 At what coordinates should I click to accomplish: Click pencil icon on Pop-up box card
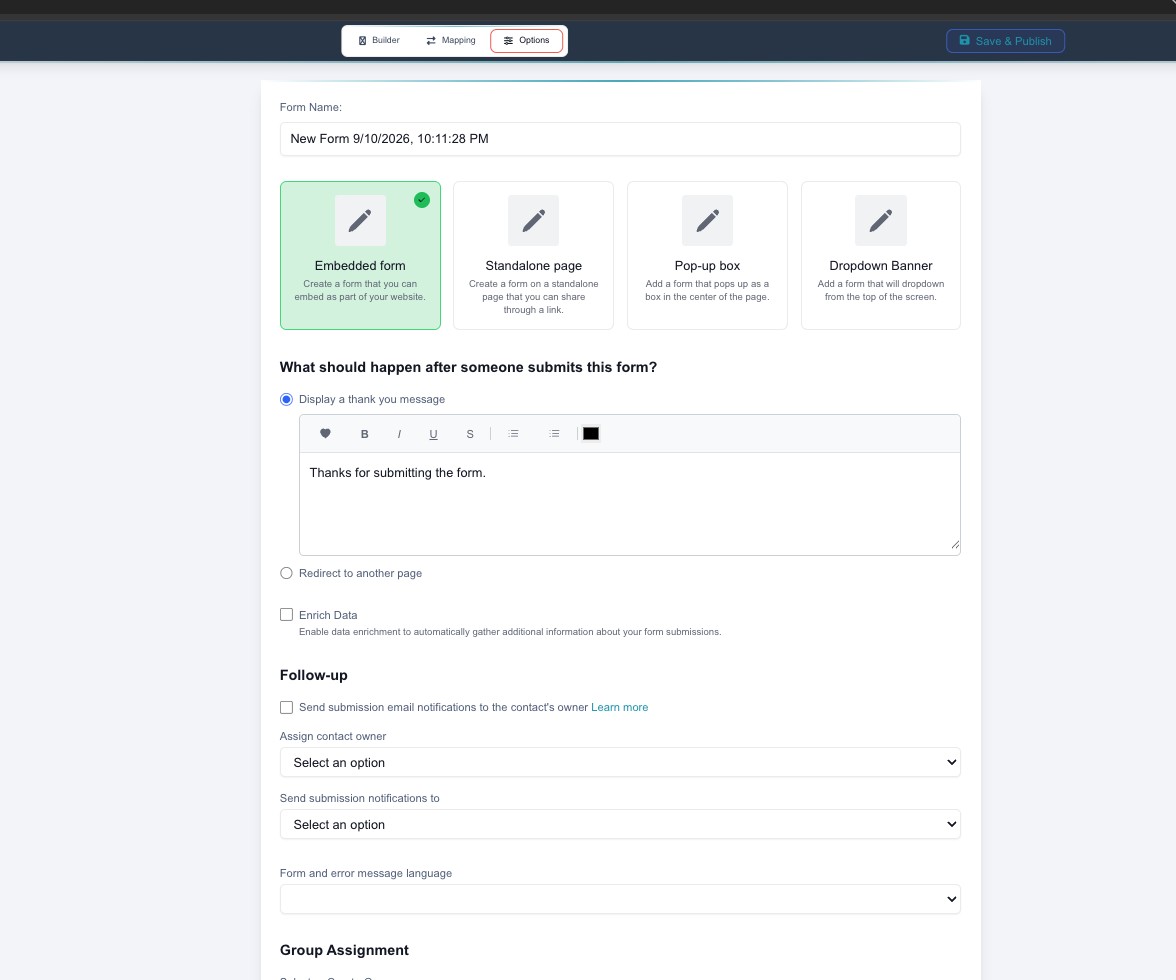point(707,220)
